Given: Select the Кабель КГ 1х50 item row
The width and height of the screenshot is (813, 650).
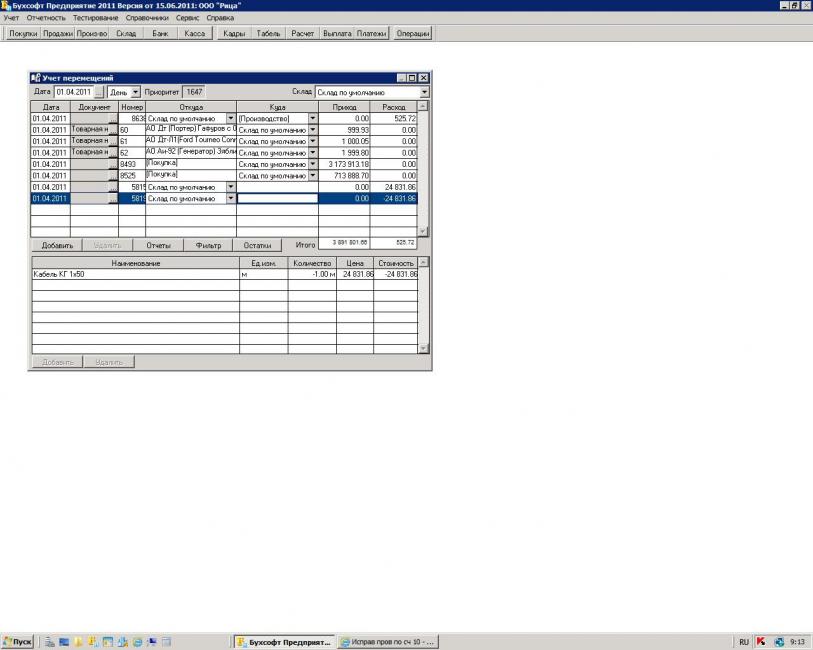Looking at the screenshot, I should [x=134, y=273].
